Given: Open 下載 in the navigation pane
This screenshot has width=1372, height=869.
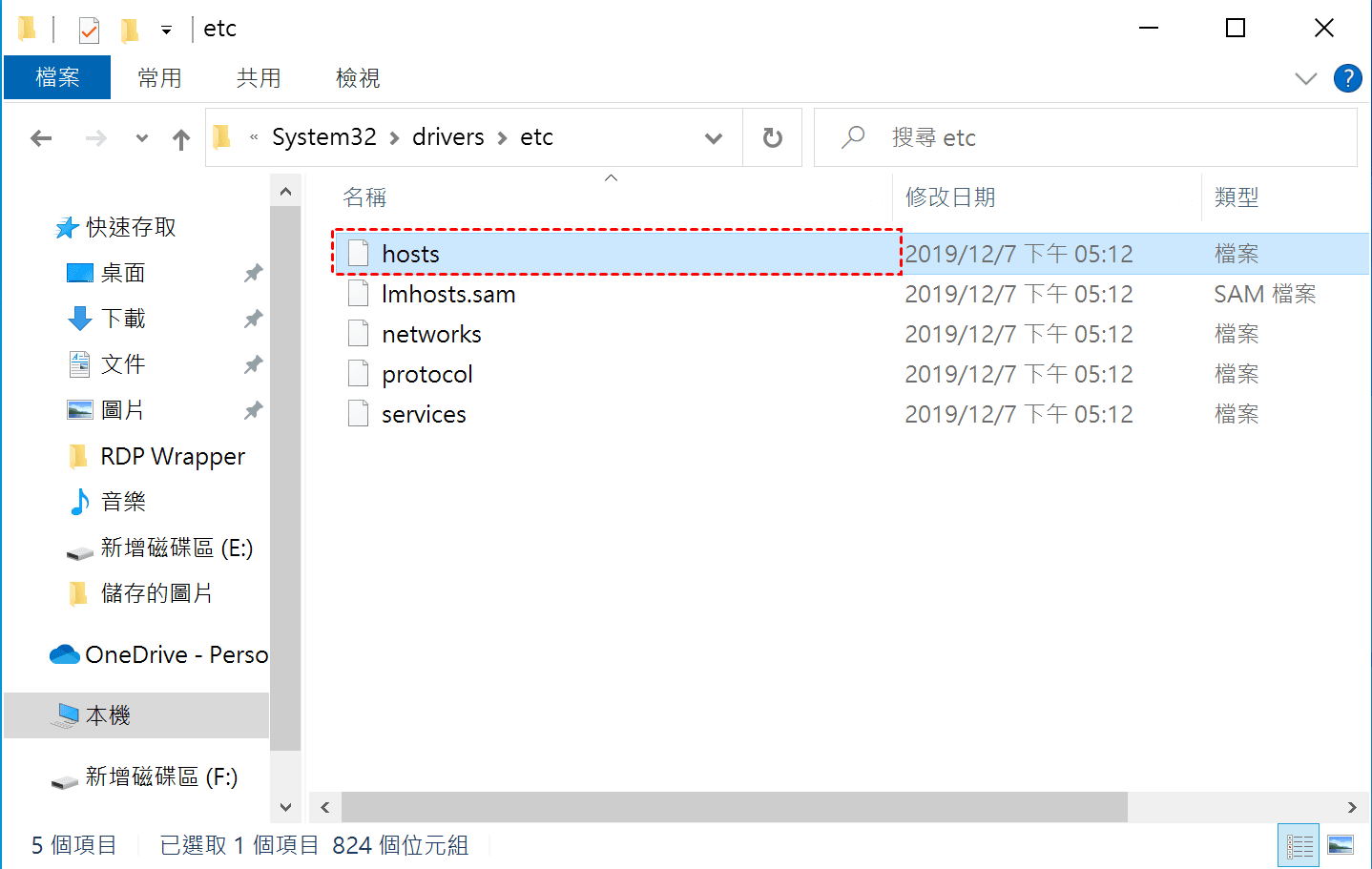Looking at the screenshot, I should click(x=123, y=319).
